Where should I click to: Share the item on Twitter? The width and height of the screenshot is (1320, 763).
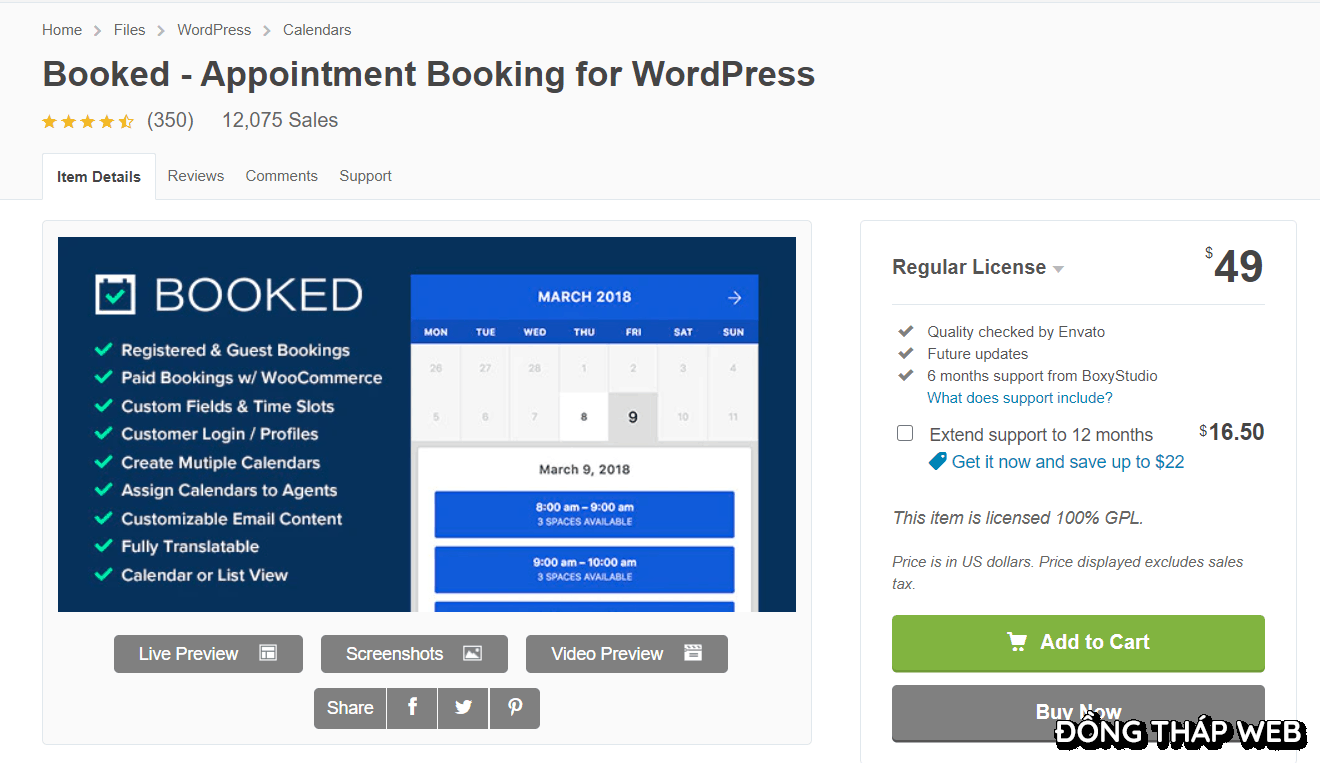(x=463, y=708)
